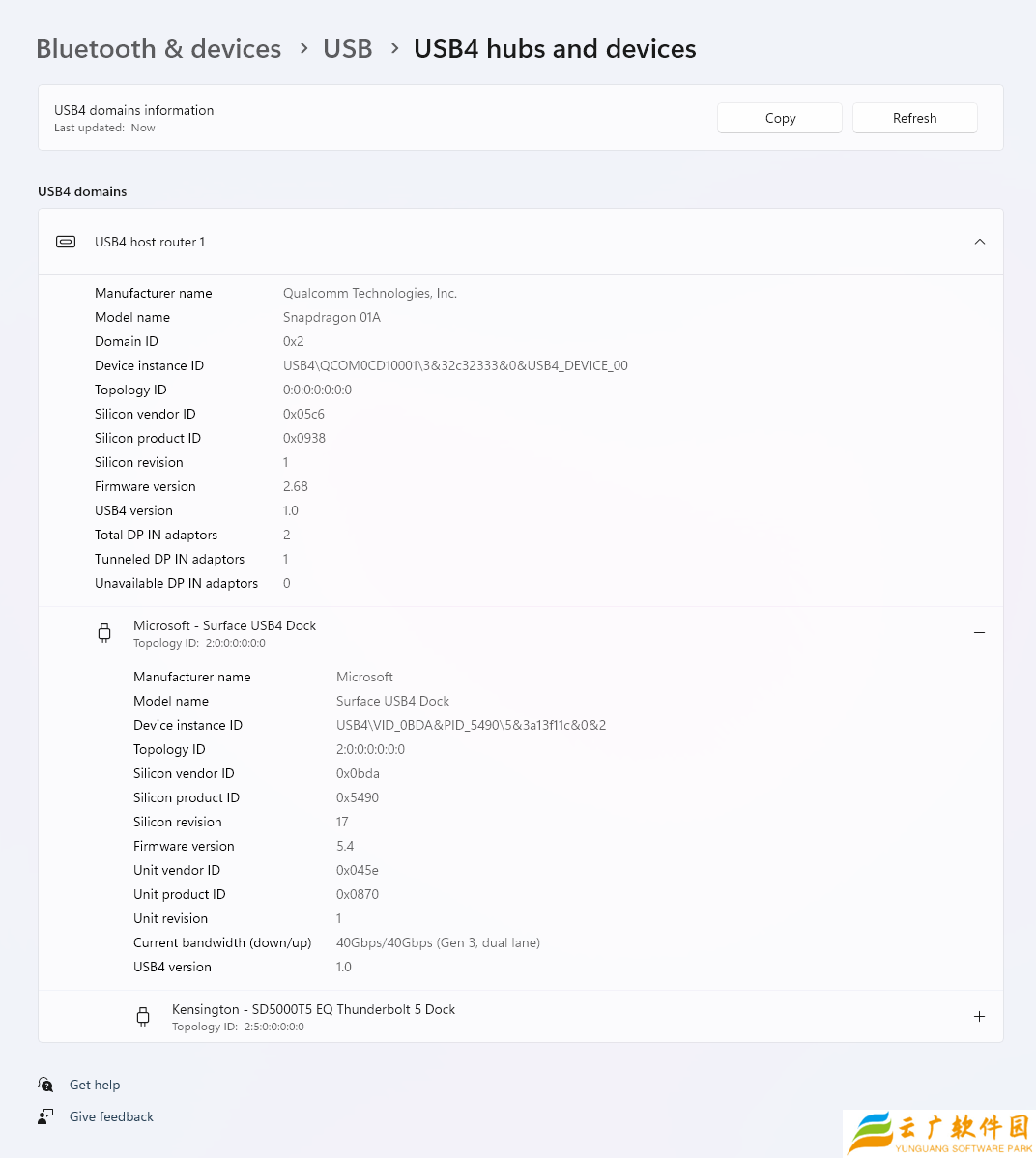Click the USB4 host router 1 icon

66,242
